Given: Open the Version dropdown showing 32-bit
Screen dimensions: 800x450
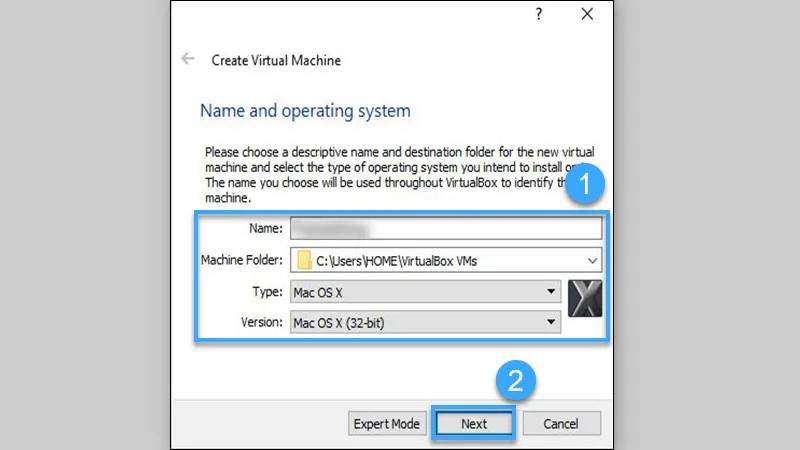Looking at the screenshot, I should tap(426, 322).
